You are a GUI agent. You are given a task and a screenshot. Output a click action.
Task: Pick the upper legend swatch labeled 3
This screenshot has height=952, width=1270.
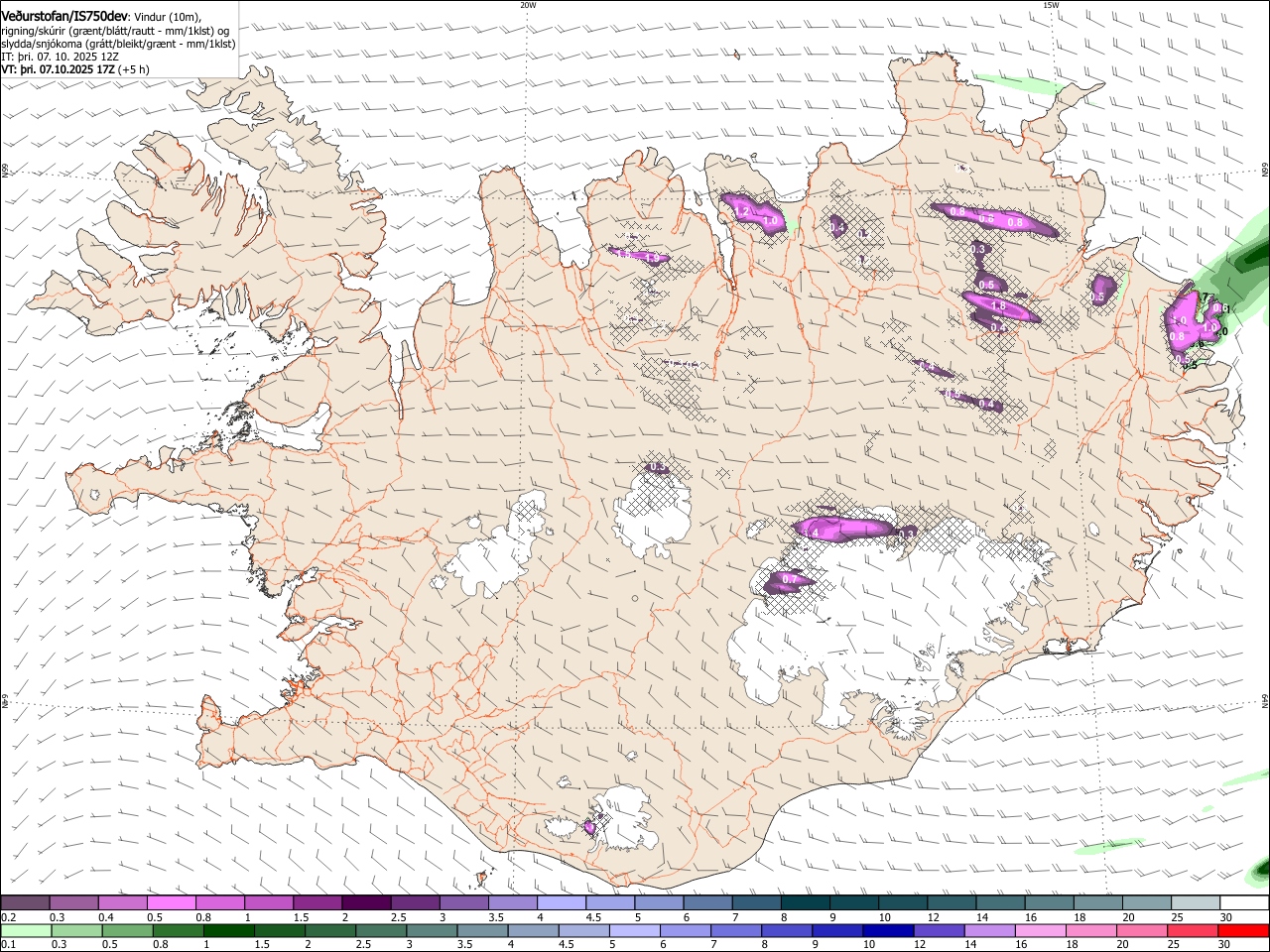tap(463, 902)
